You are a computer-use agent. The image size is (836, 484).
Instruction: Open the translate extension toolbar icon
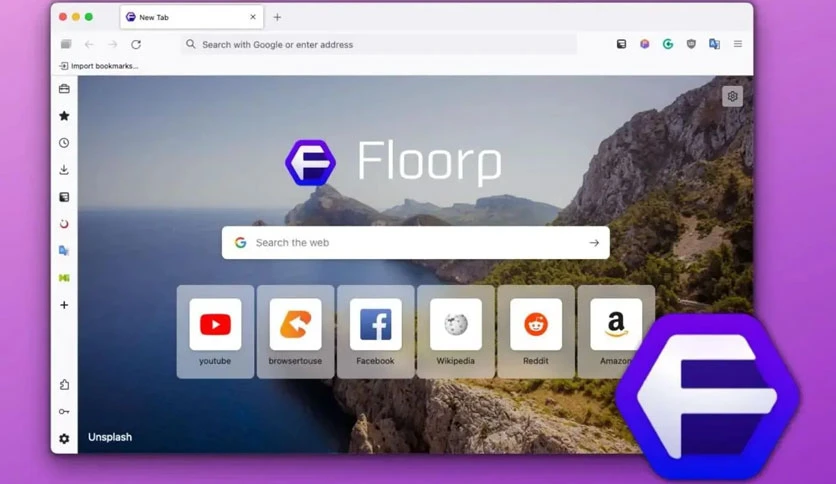[x=714, y=44]
